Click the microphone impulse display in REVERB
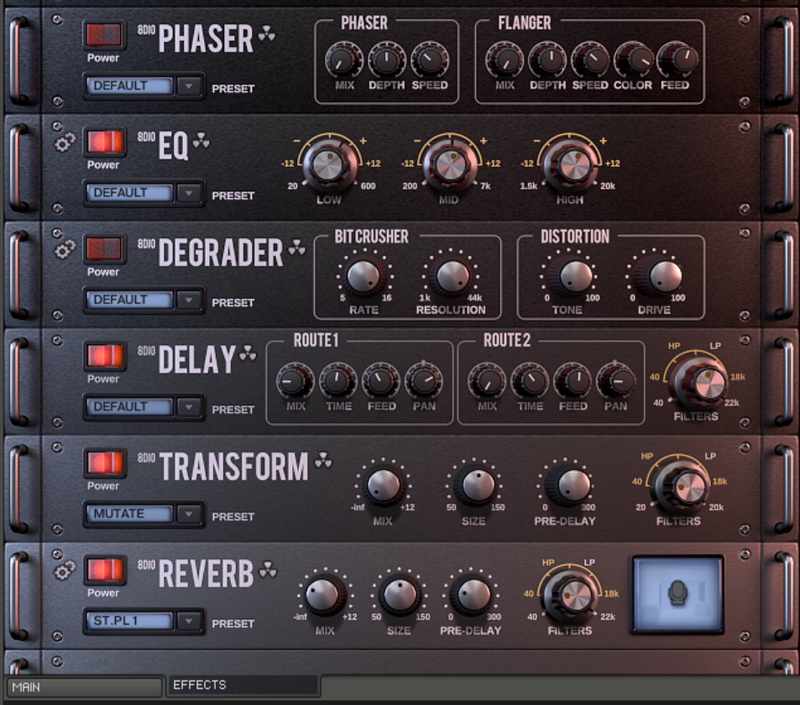This screenshot has width=800, height=705. tap(678, 594)
